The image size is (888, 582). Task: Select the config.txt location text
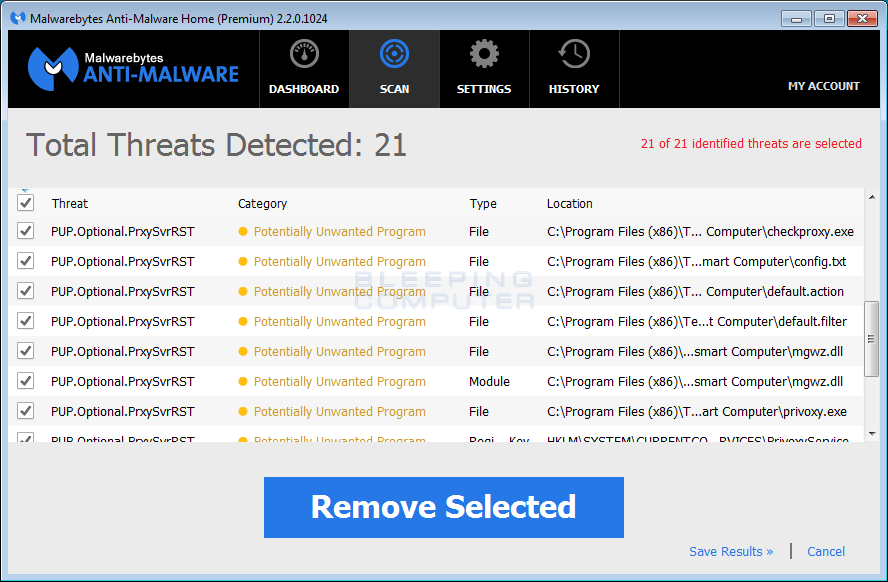point(697,262)
